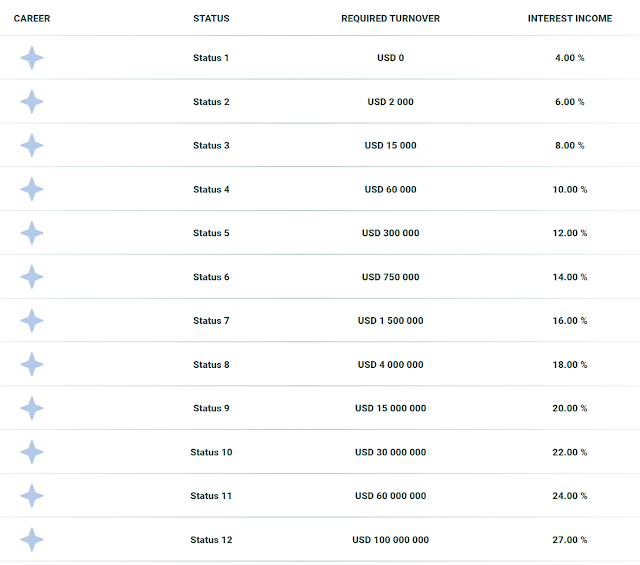Select the Status 11 label
The width and height of the screenshot is (640, 565).
click(211, 496)
